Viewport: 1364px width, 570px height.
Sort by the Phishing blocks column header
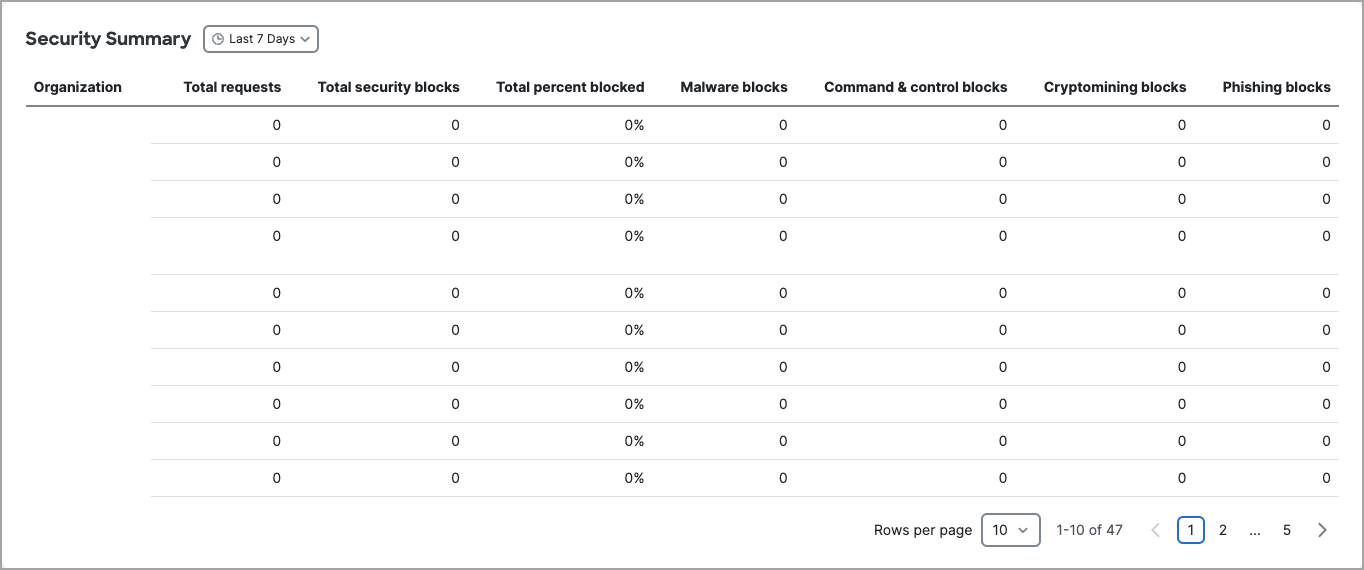point(1277,87)
